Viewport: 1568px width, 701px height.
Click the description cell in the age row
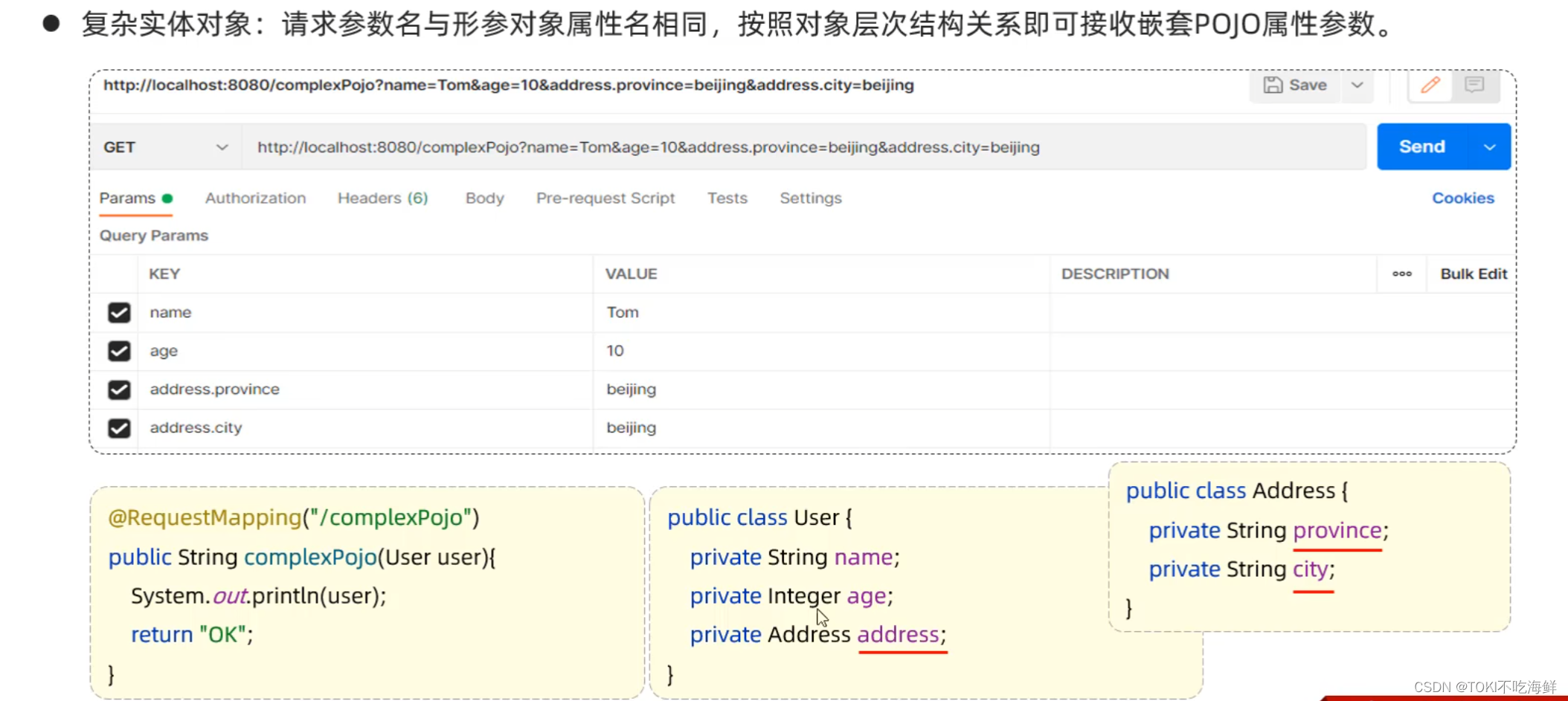pyautogui.click(x=1283, y=351)
